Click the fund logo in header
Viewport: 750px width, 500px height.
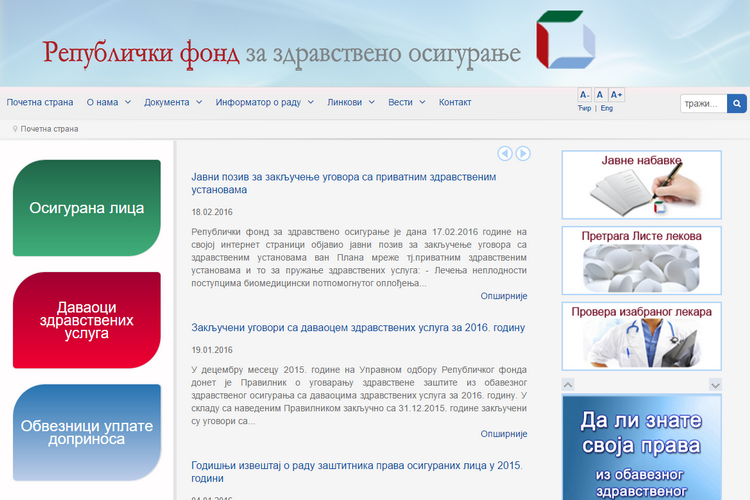click(566, 44)
